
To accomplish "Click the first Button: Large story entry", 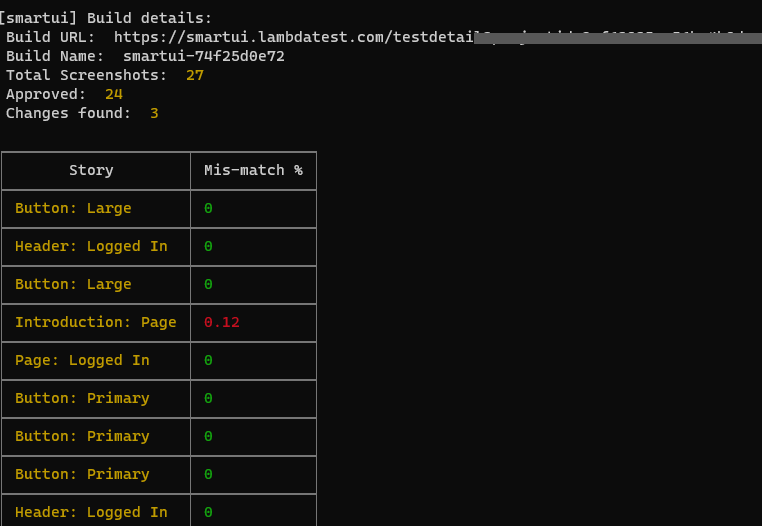I will click(73, 208).
